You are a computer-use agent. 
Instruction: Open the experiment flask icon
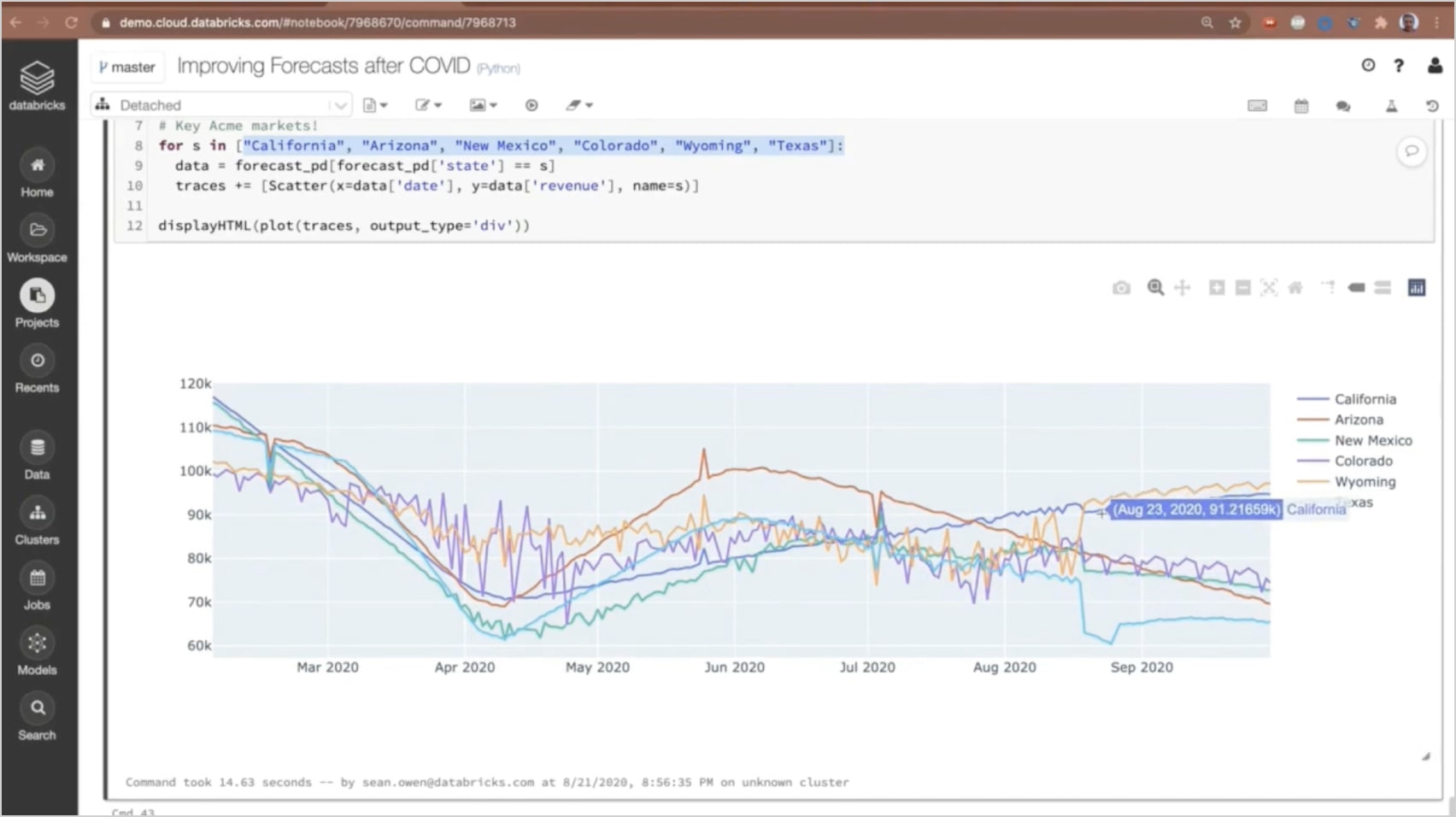tap(1391, 105)
